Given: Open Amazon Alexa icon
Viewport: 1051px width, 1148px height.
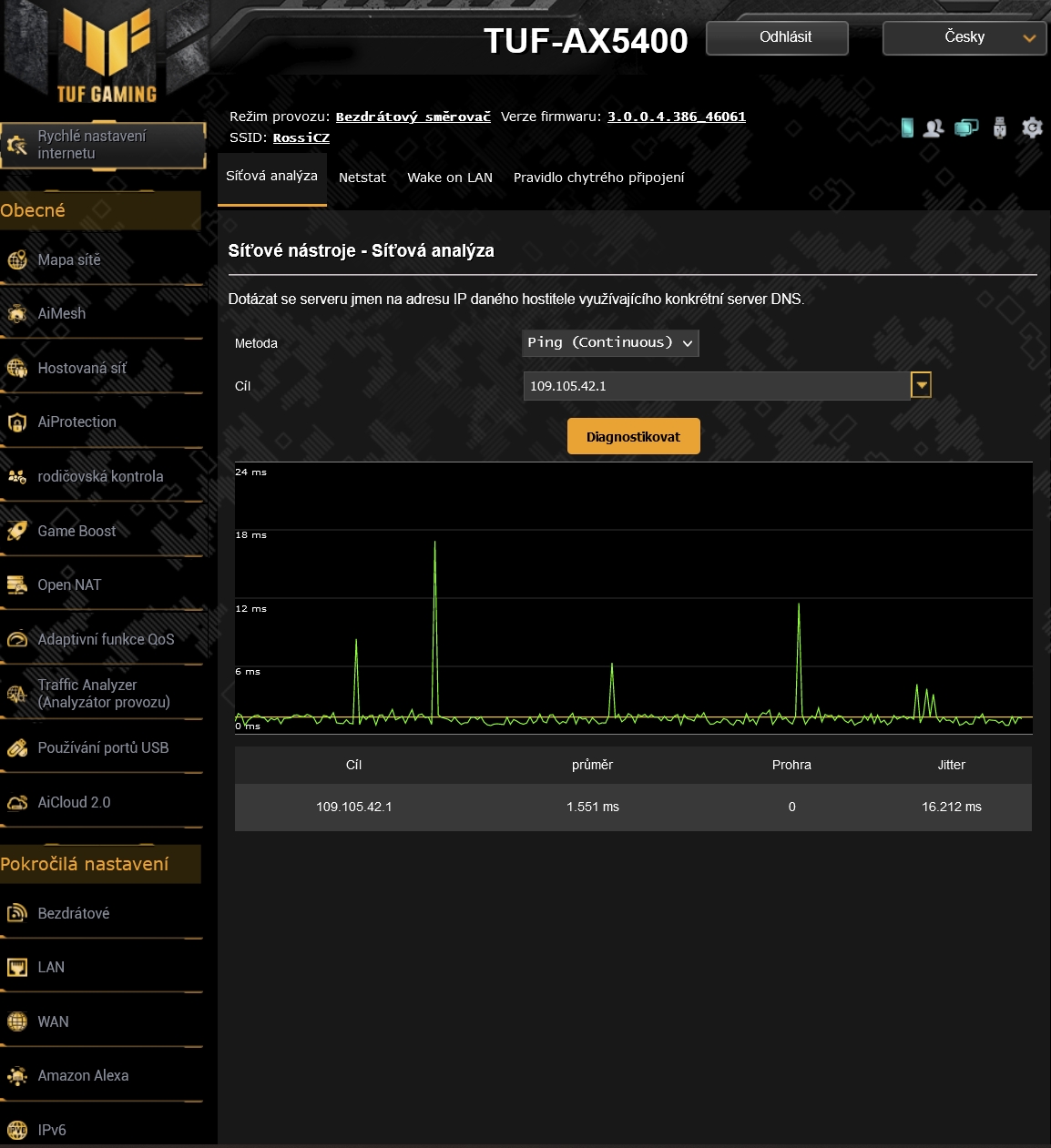Looking at the screenshot, I should pyautogui.click(x=17, y=1076).
